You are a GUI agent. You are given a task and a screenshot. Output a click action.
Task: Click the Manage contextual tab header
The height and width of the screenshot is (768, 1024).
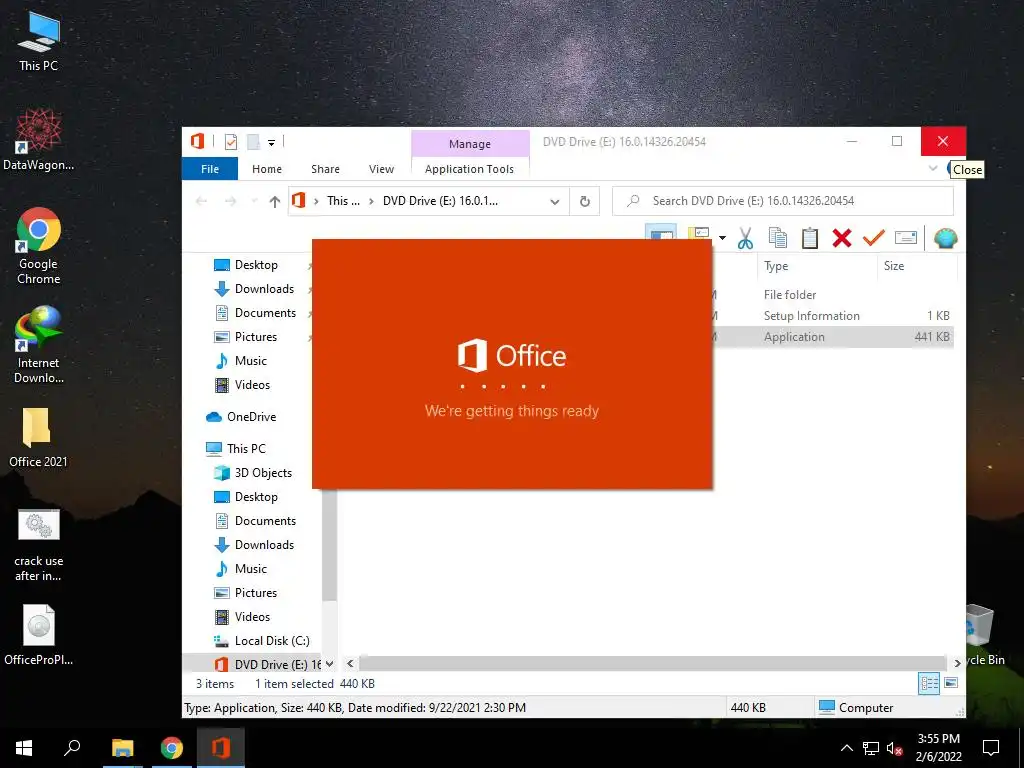(470, 144)
